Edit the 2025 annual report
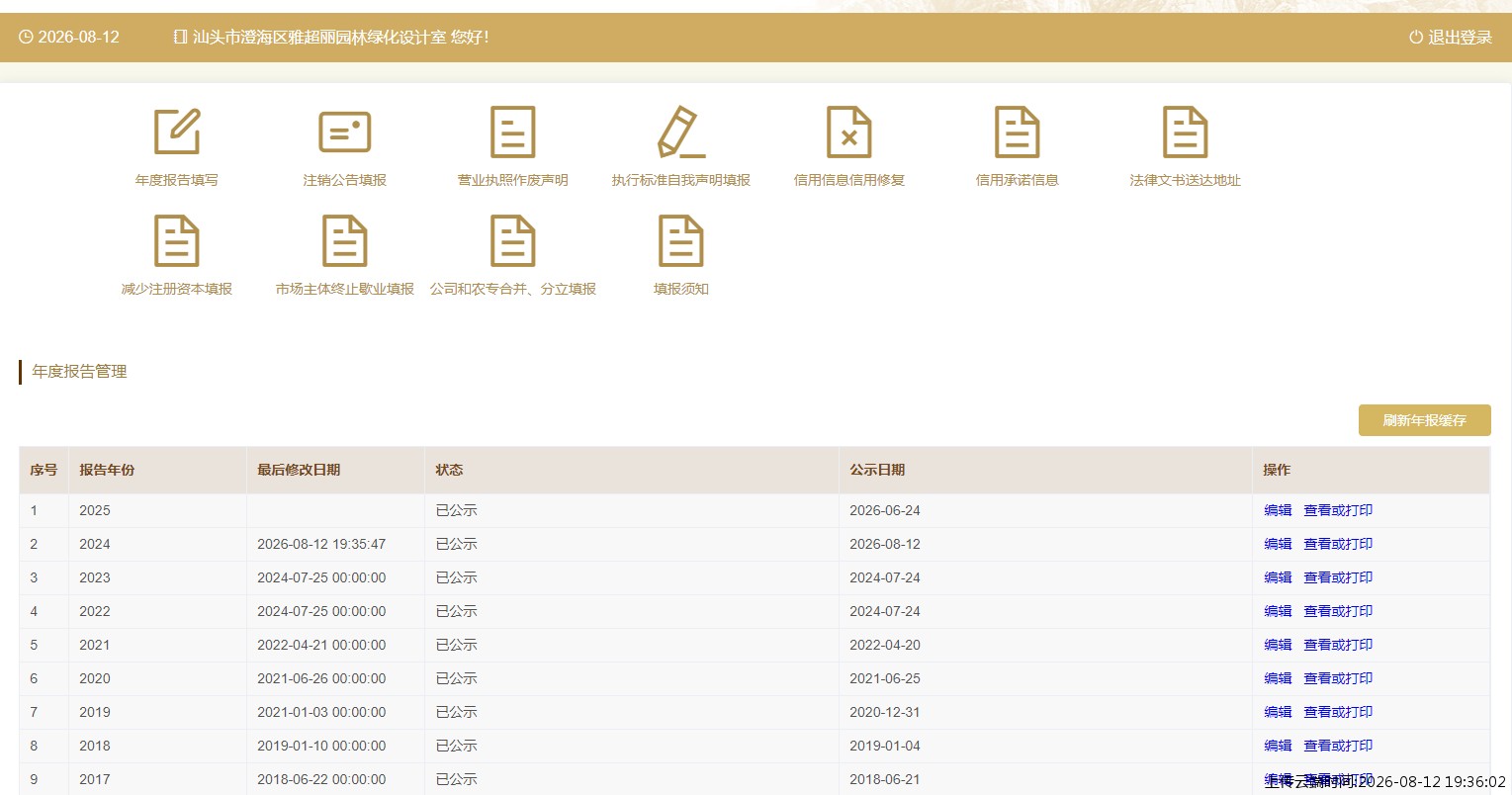The width and height of the screenshot is (1512, 795). pos(1278,510)
